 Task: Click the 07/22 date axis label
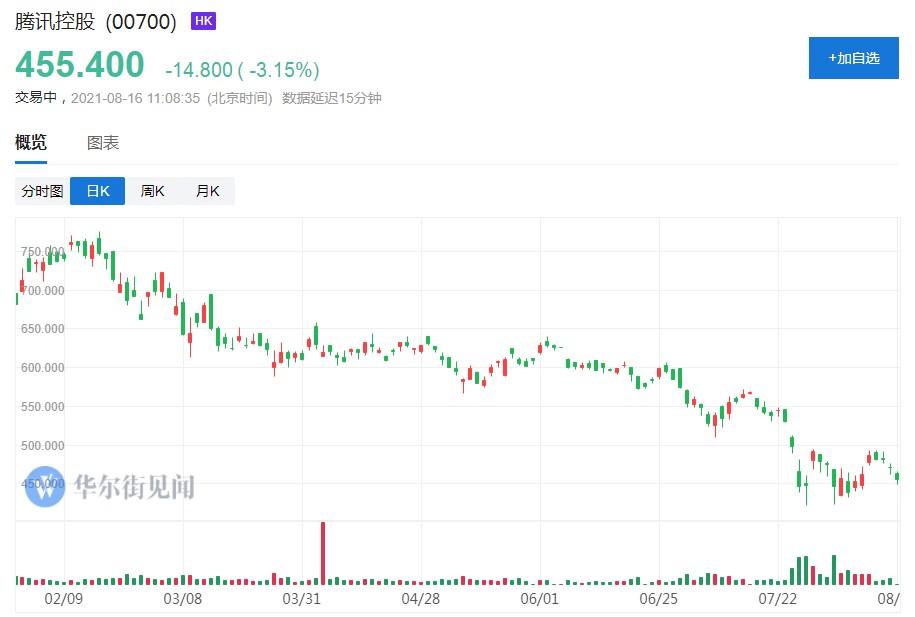click(x=778, y=598)
